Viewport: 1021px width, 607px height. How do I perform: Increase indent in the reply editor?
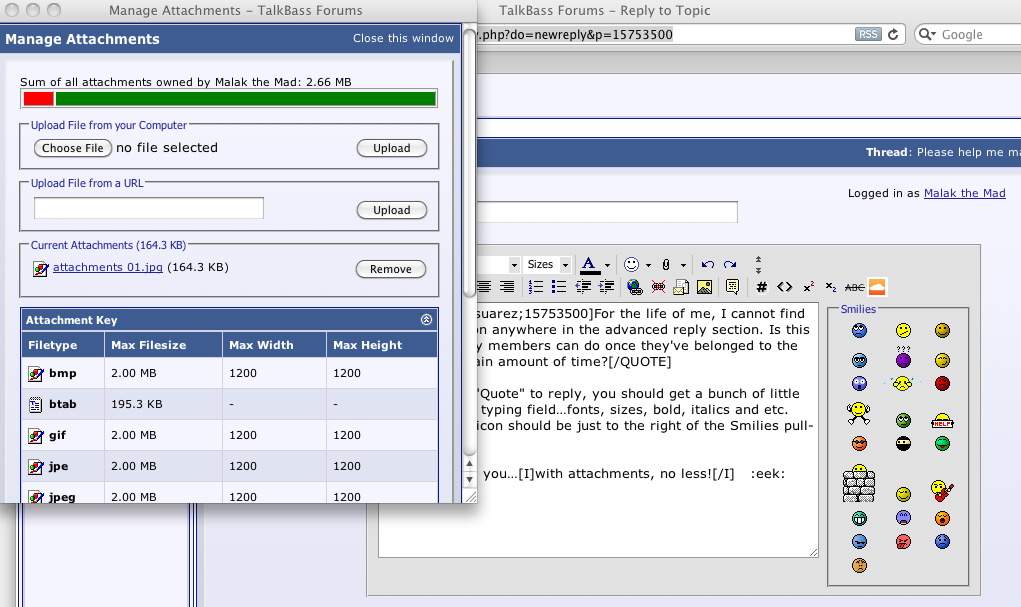tap(606, 287)
